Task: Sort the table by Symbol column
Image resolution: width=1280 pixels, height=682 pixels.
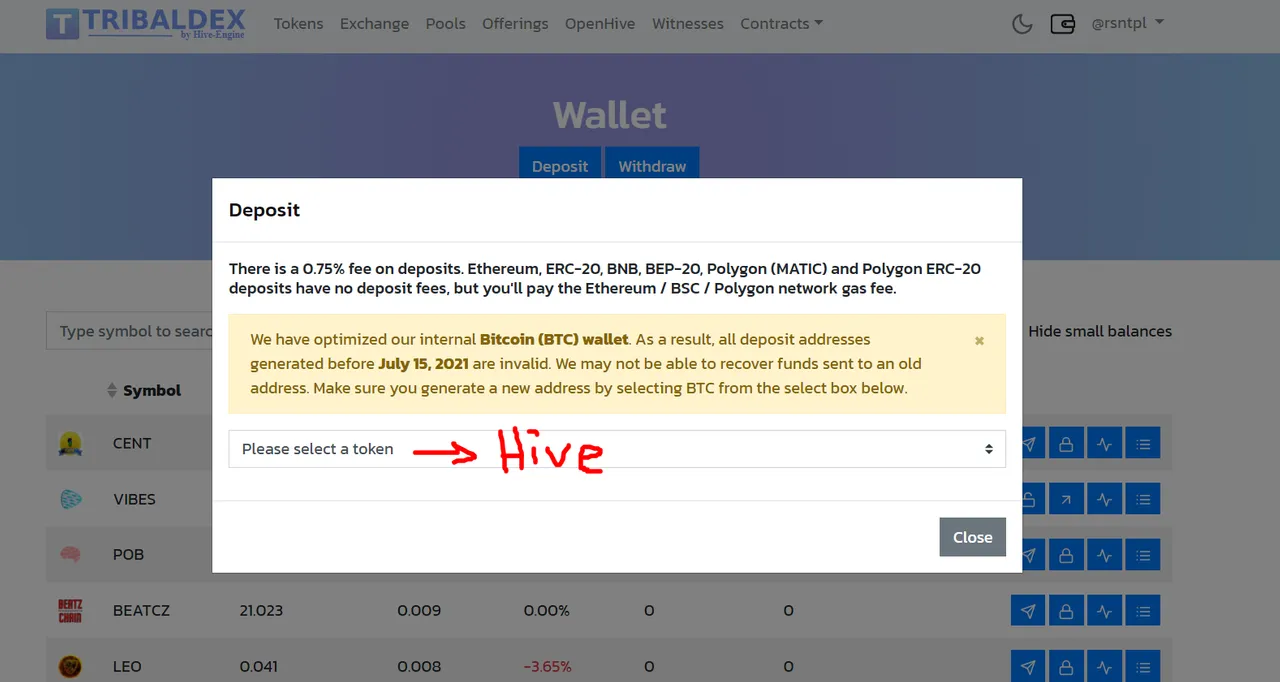Action: click(144, 391)
